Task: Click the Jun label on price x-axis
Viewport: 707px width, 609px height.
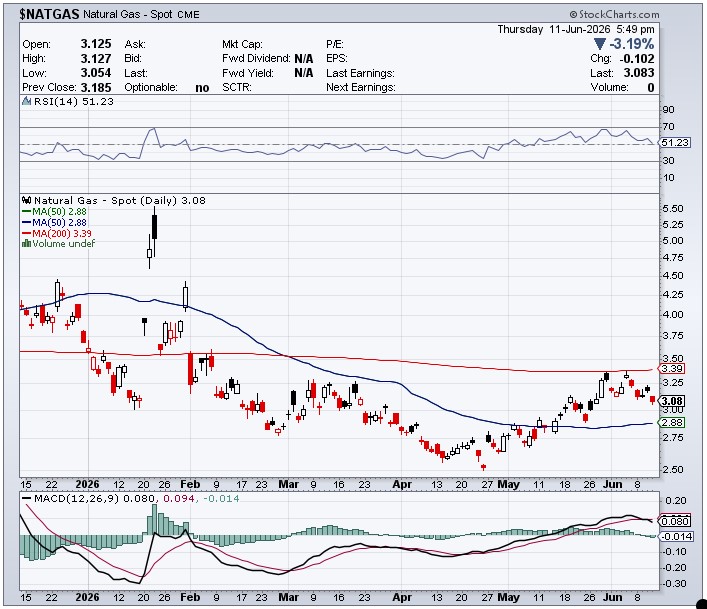Action: point(613,484)
